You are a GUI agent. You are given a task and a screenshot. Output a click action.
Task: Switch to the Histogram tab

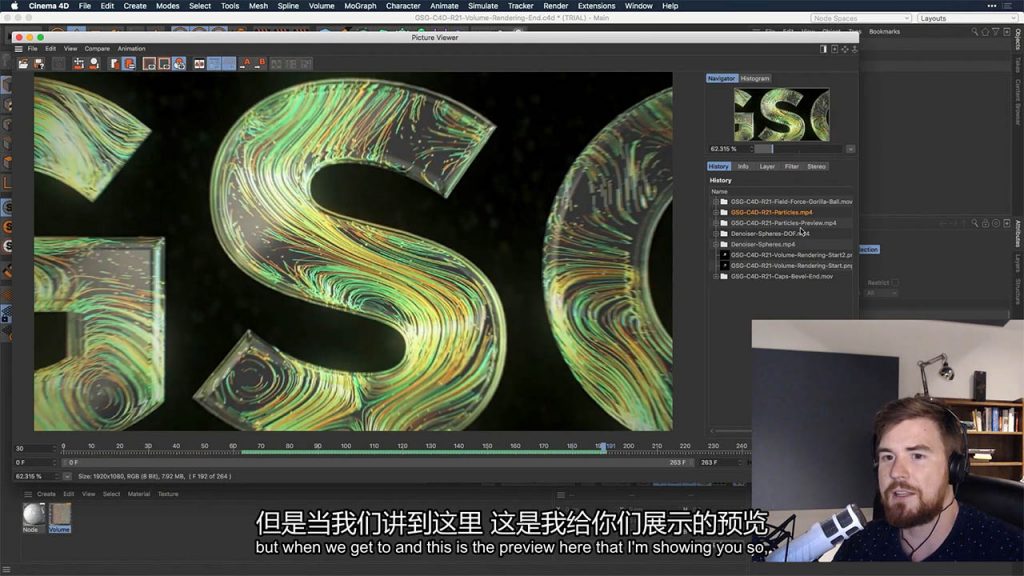(755, 78)
